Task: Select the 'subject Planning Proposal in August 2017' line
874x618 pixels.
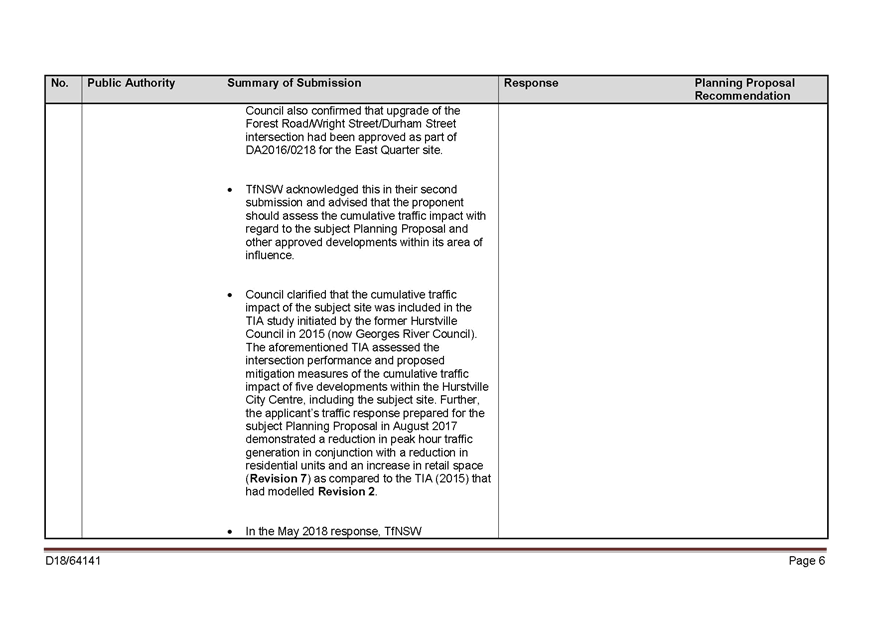Action: [351, 426]
